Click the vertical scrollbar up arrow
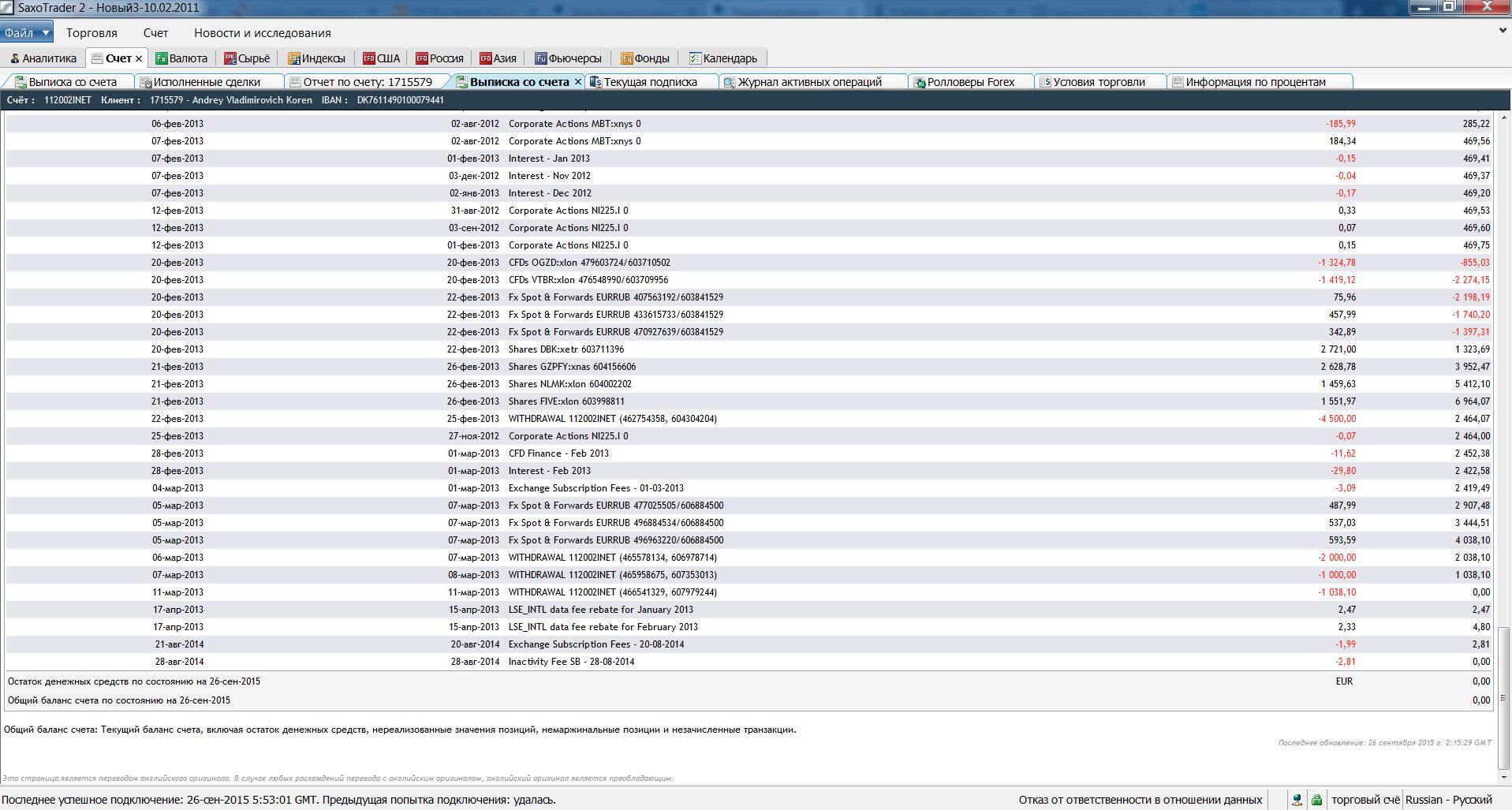 coord(1503,118)
